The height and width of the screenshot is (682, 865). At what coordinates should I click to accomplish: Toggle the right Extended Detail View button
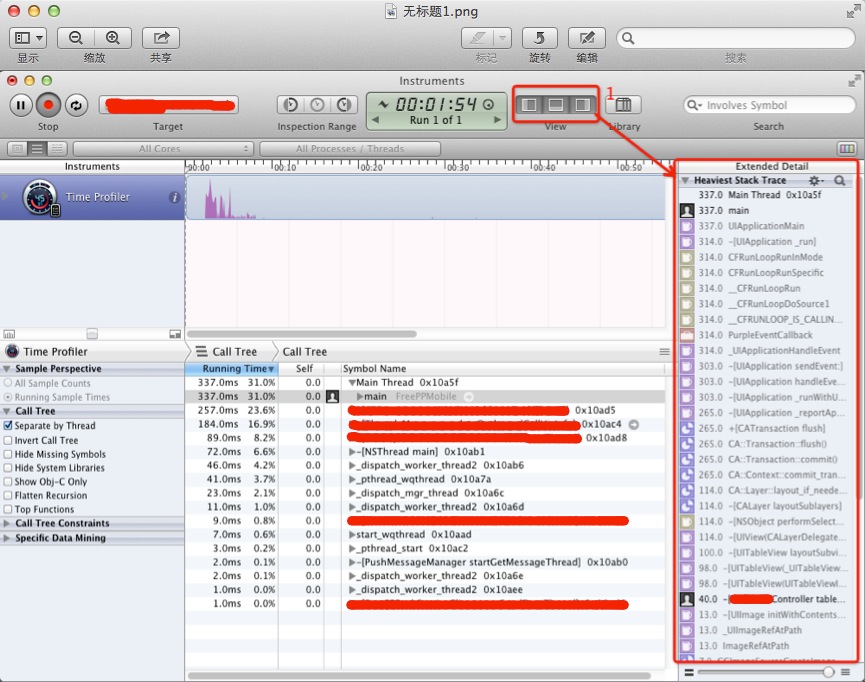[582, 104]
